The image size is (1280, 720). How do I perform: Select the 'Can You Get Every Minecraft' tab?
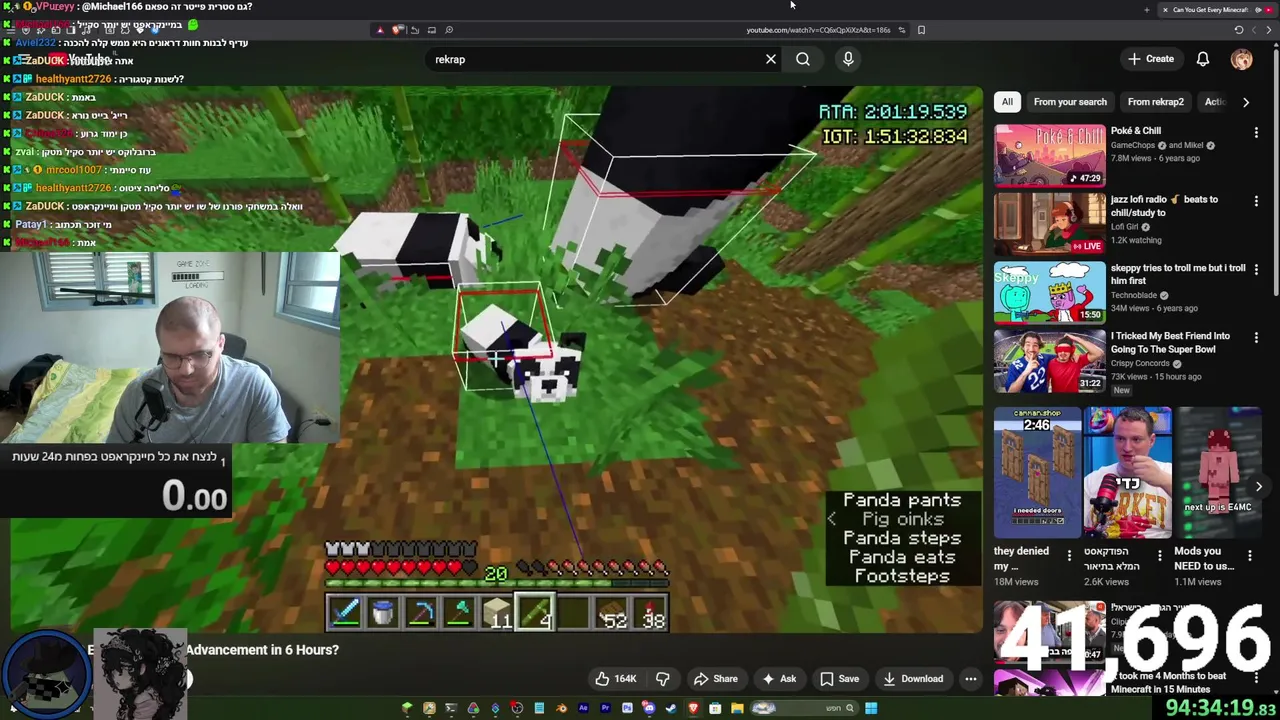pos(1218,10)
